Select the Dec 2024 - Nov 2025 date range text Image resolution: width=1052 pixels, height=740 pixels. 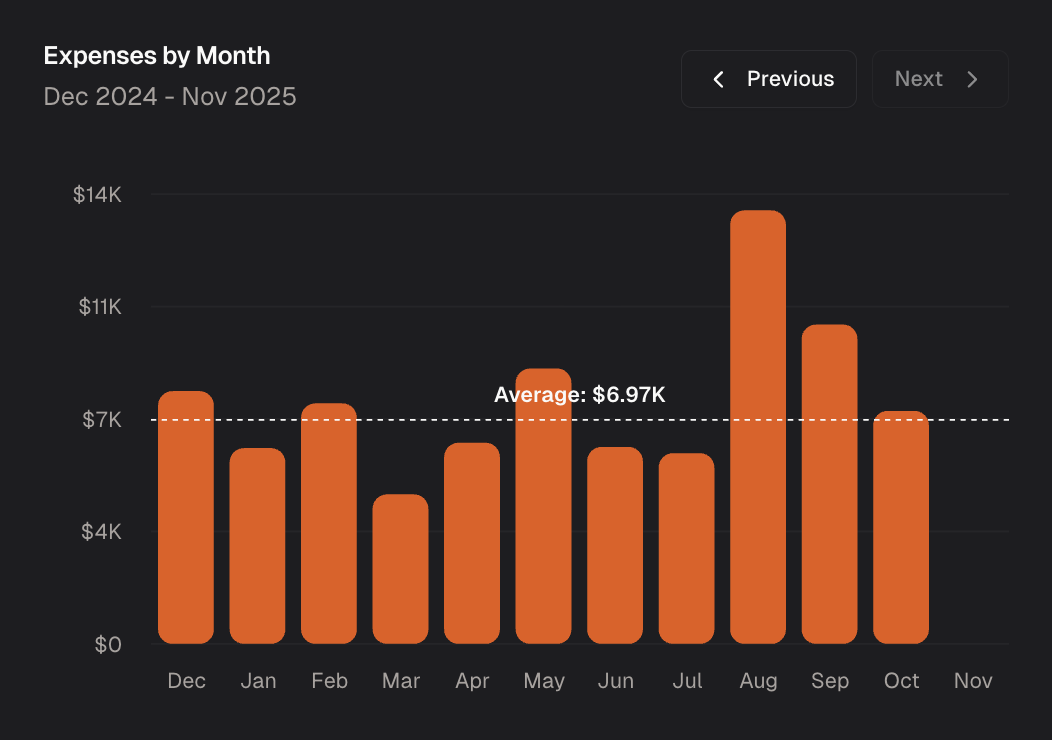(170, 97)
